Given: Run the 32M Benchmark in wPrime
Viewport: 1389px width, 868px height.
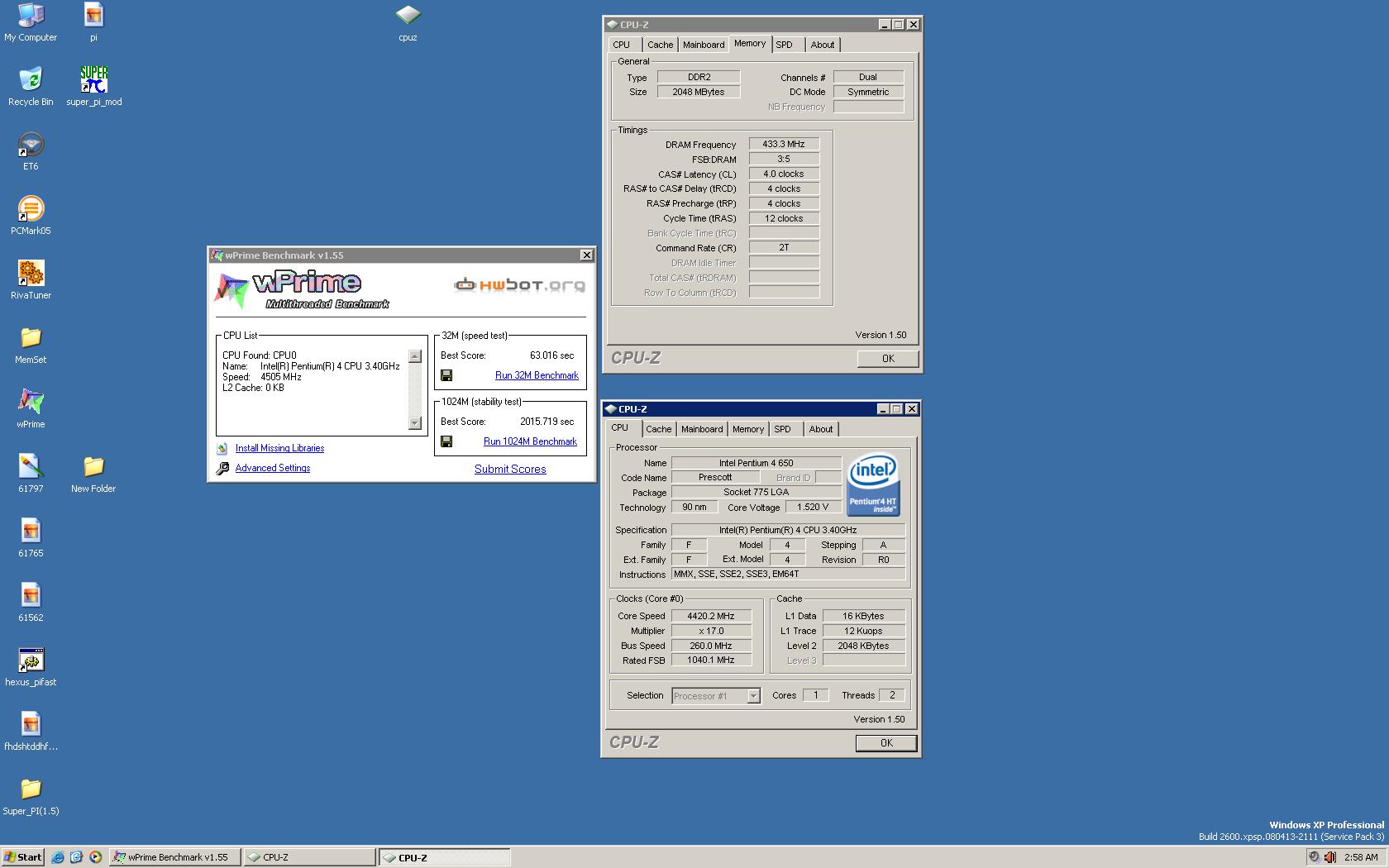Looking at the screenshot, I should click(x=537, y=375).
